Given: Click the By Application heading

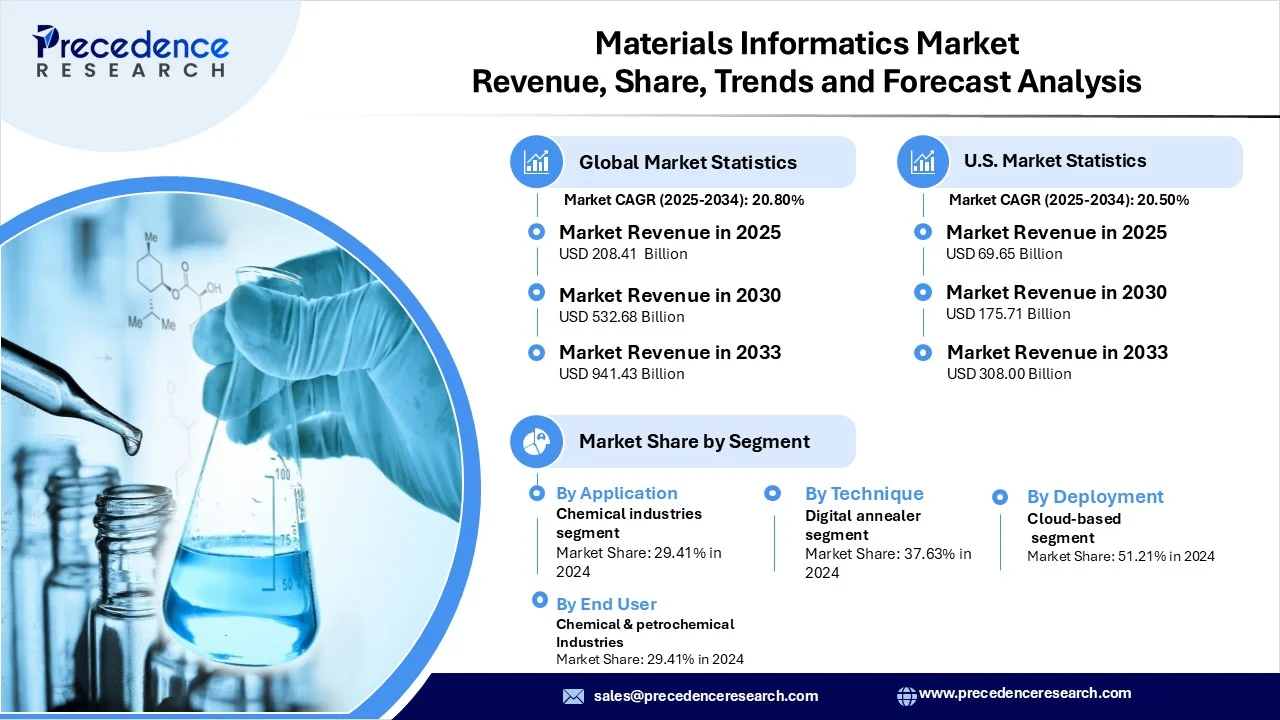Looking at the screenshot, I should pyautogui.click(x=617, y=493).
